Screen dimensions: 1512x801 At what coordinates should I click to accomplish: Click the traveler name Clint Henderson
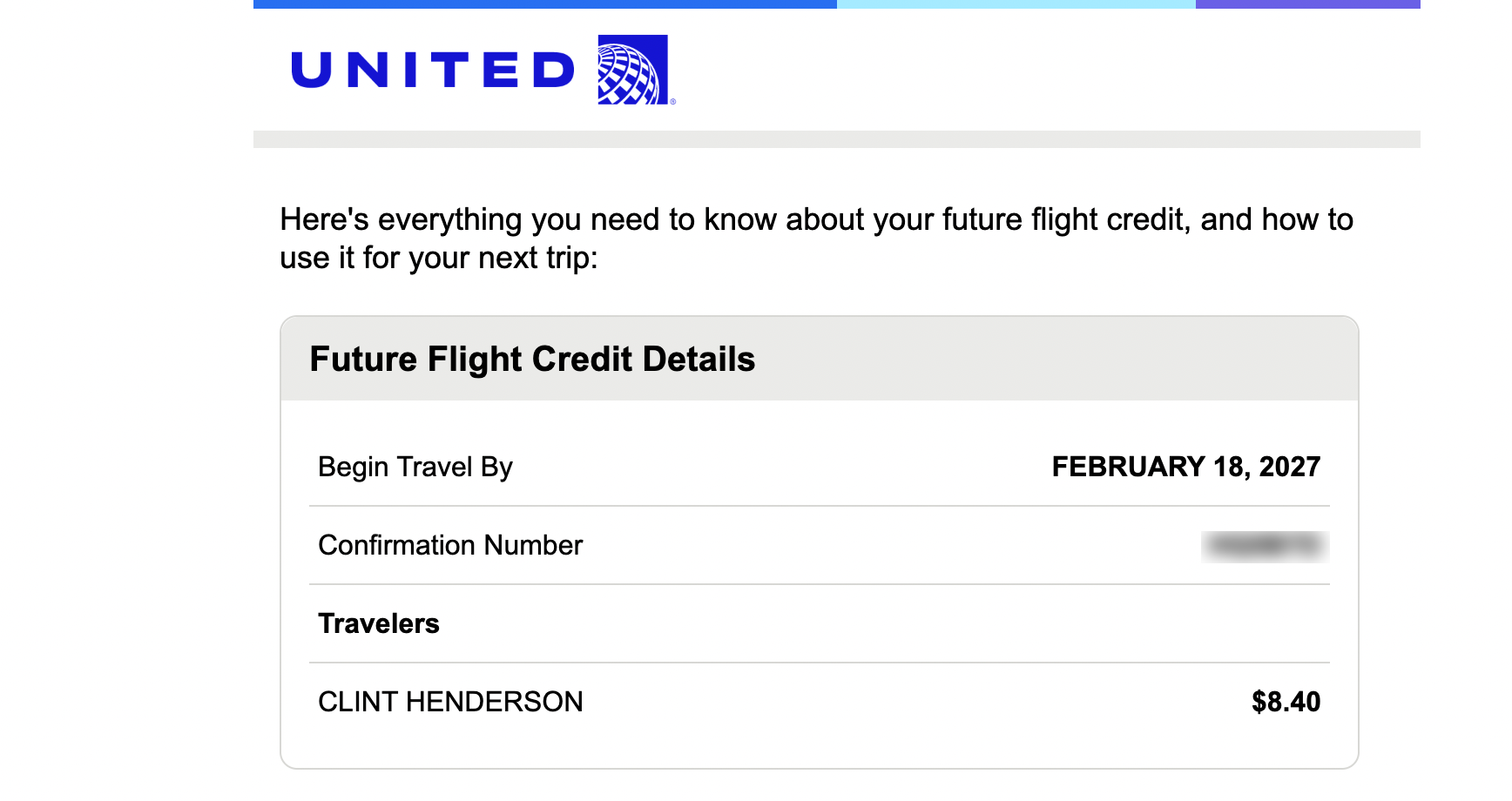pos(450,702)
